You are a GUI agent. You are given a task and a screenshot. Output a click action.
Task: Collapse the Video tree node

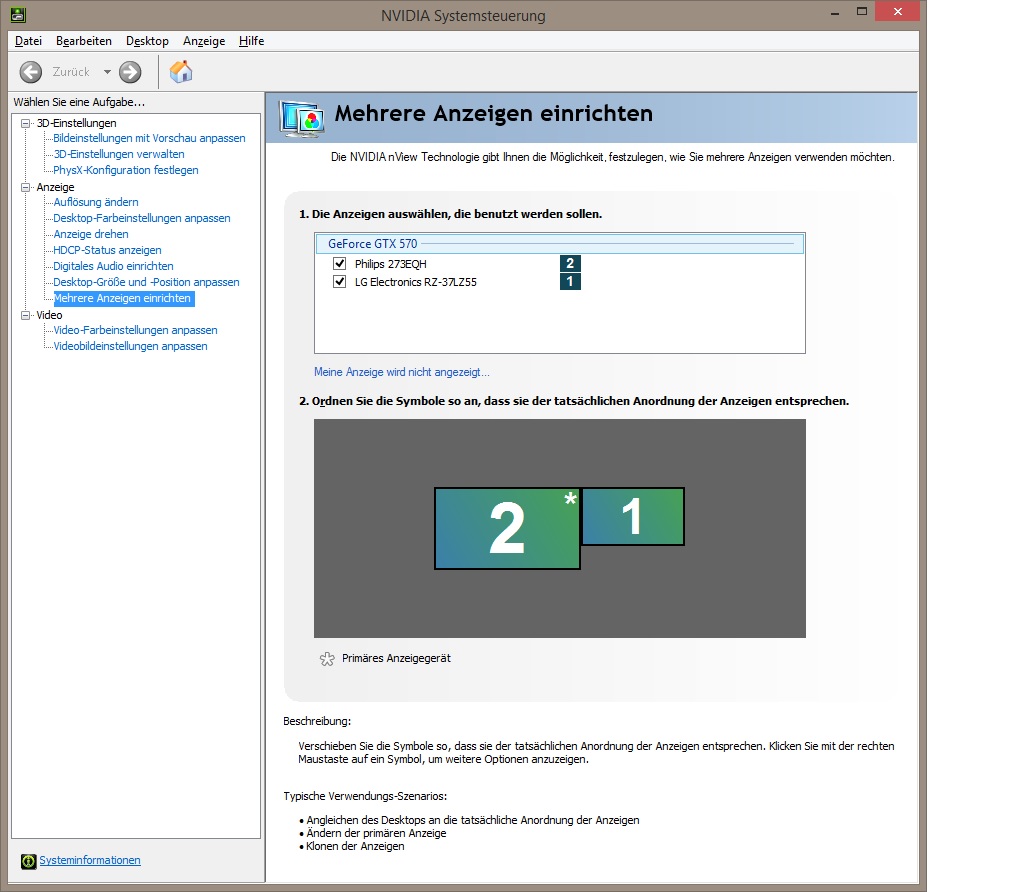coord(25,315)
